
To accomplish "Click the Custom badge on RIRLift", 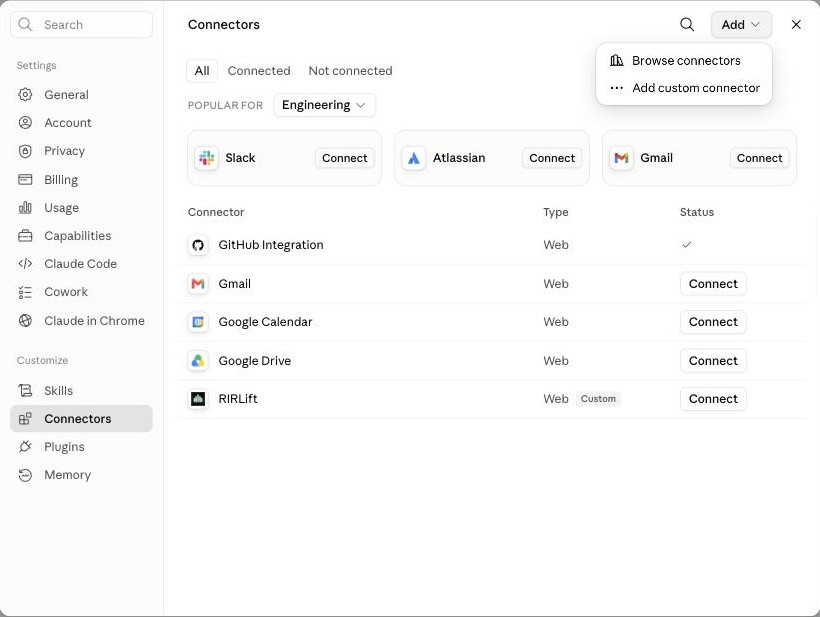I will coord(598,399).
